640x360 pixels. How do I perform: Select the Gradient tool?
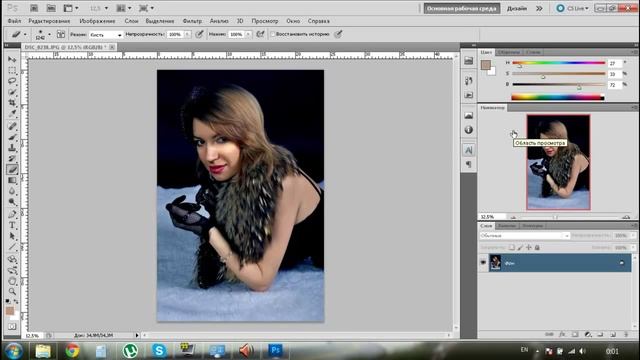(x=12, y=180)
